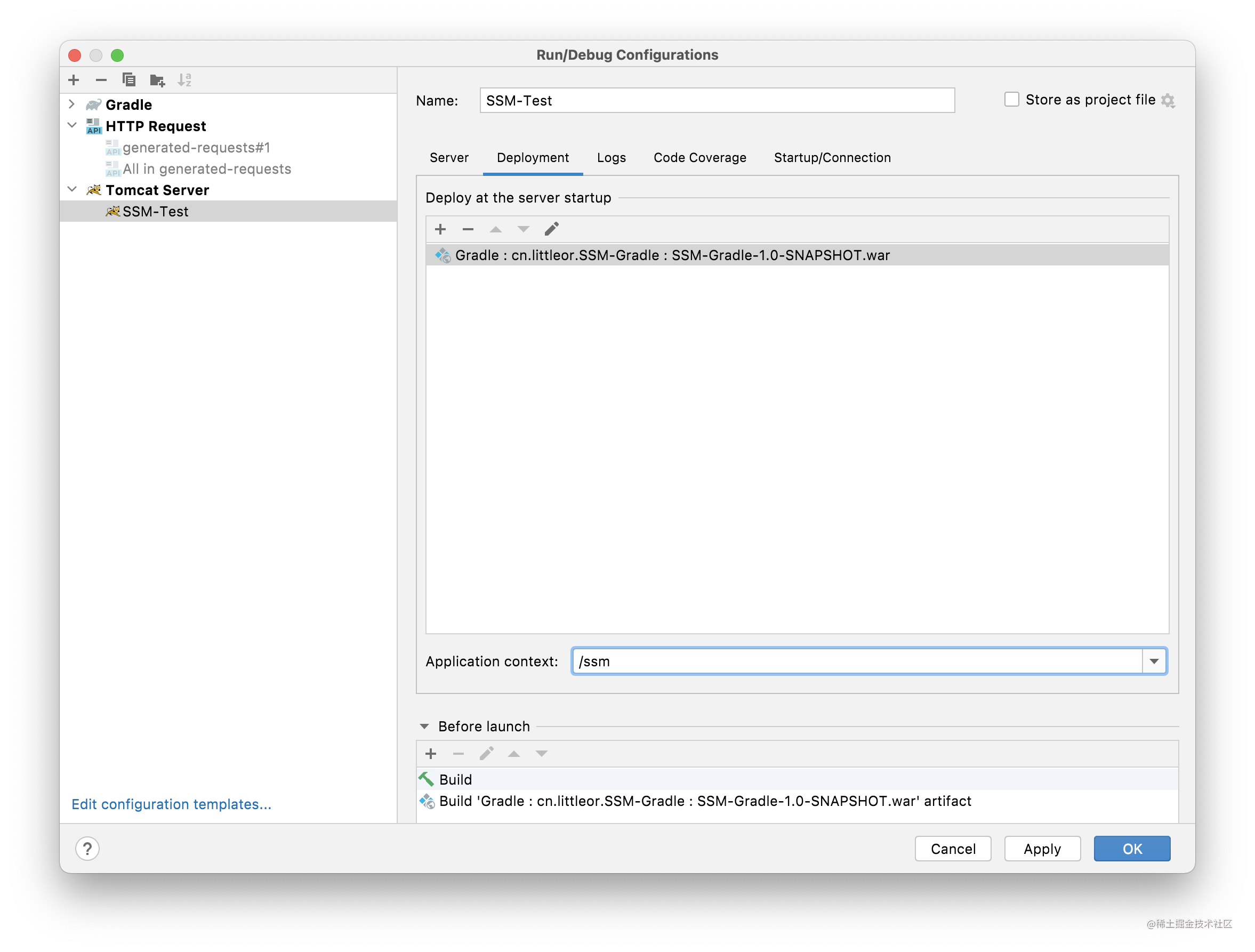Remove the selected run configuration

pyautogui.click(x=101, y=80)
